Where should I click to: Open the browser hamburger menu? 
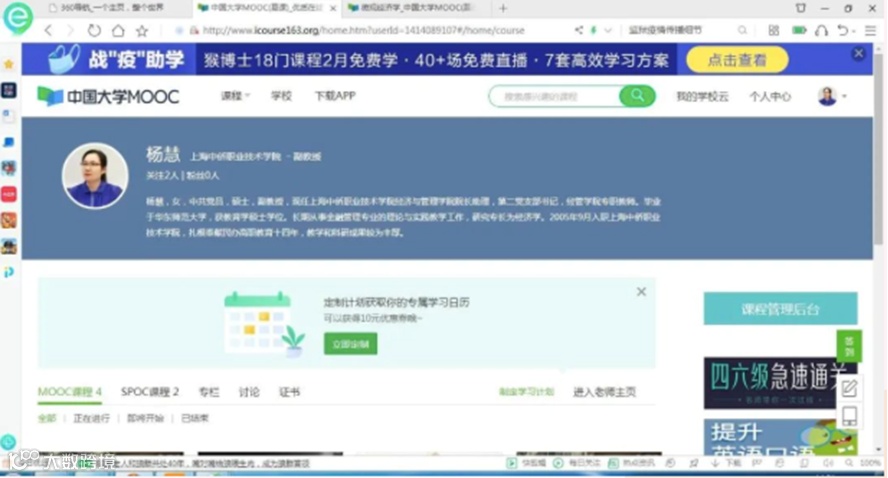870,31
